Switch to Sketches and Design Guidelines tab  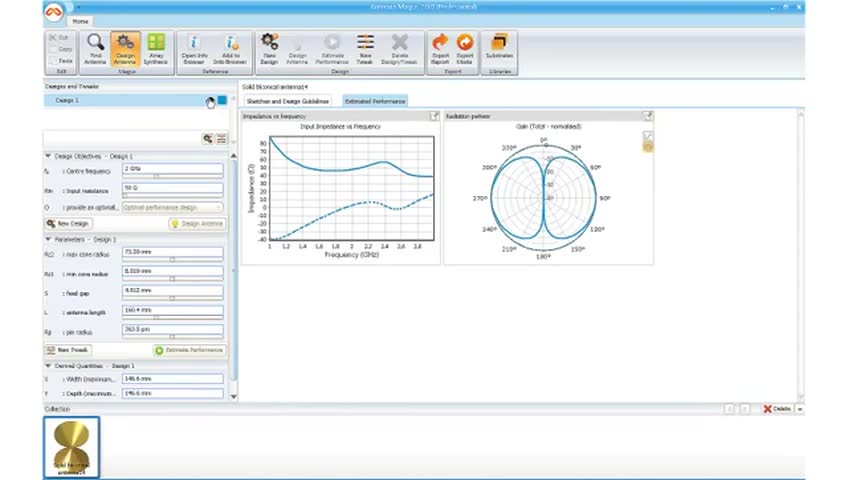tap(288, 101)
